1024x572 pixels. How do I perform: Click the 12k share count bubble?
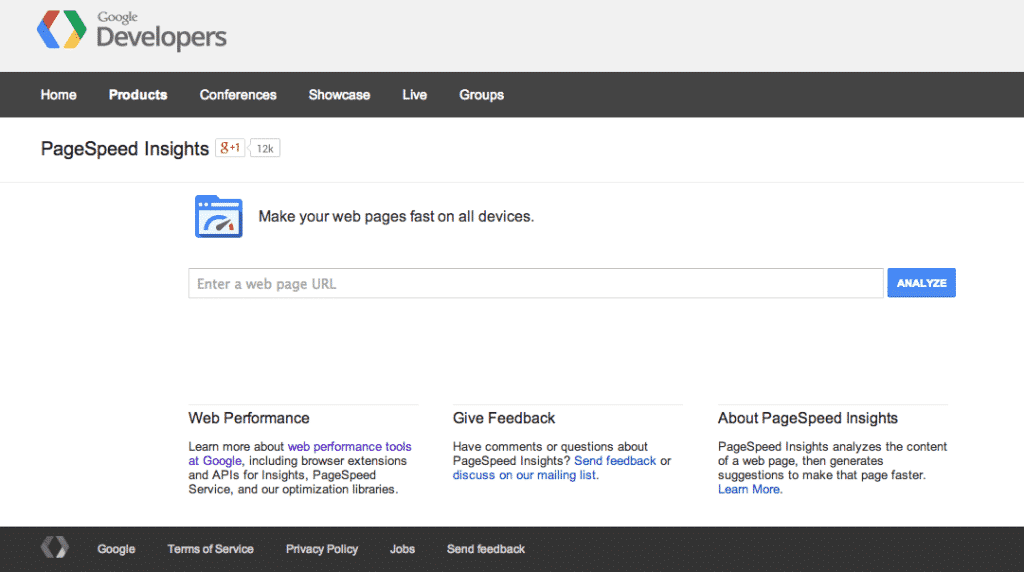(264, 148)
